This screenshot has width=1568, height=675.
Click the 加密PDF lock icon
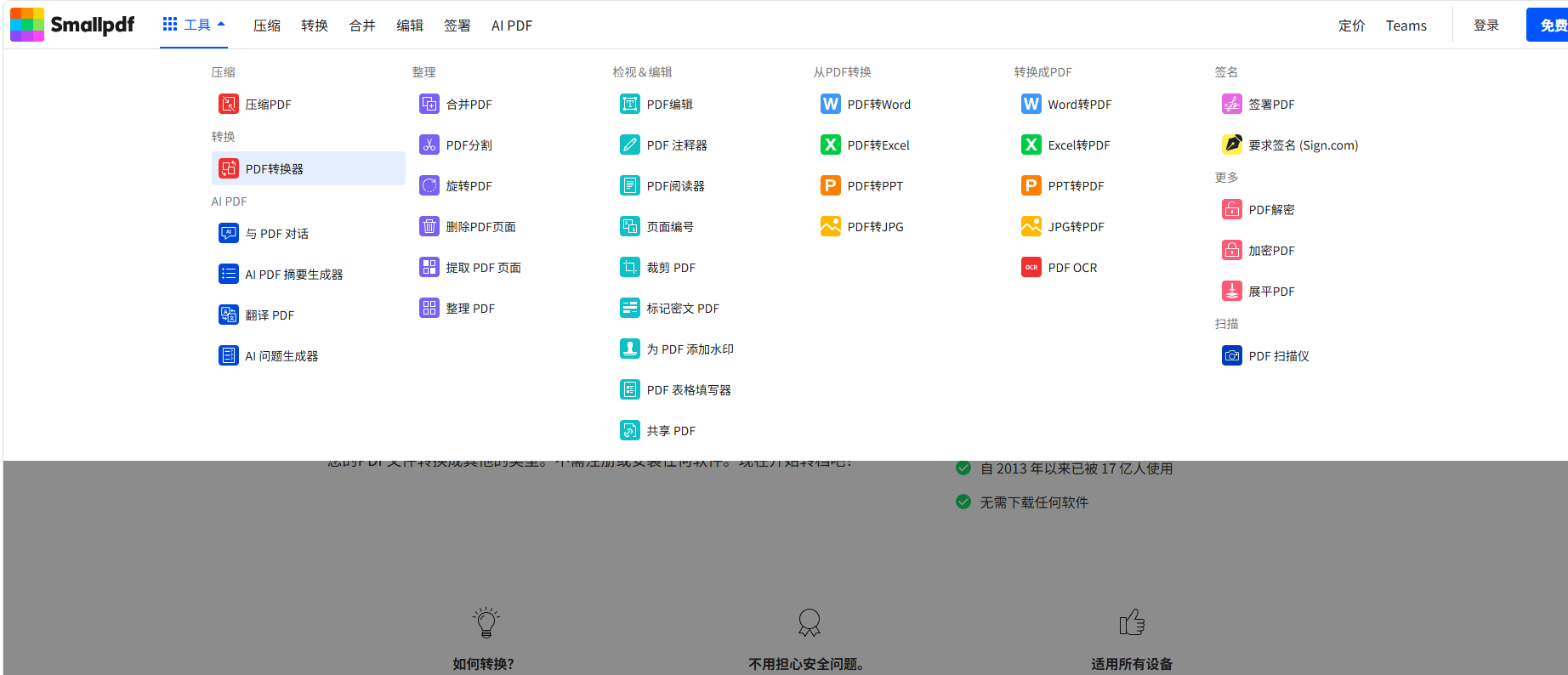[x=1232, y=250]
